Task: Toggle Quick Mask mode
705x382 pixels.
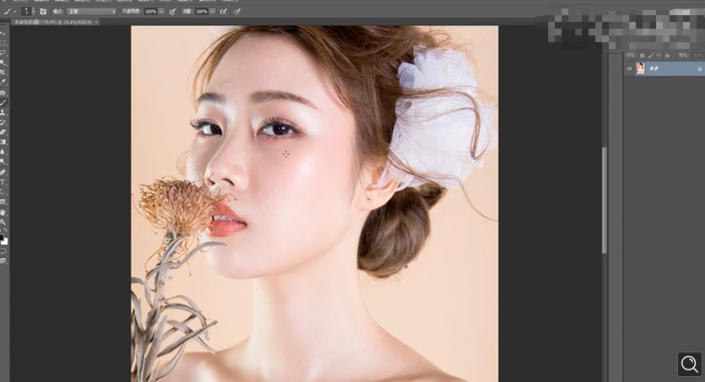Action: pyautogui.click(x=3, y=251)
